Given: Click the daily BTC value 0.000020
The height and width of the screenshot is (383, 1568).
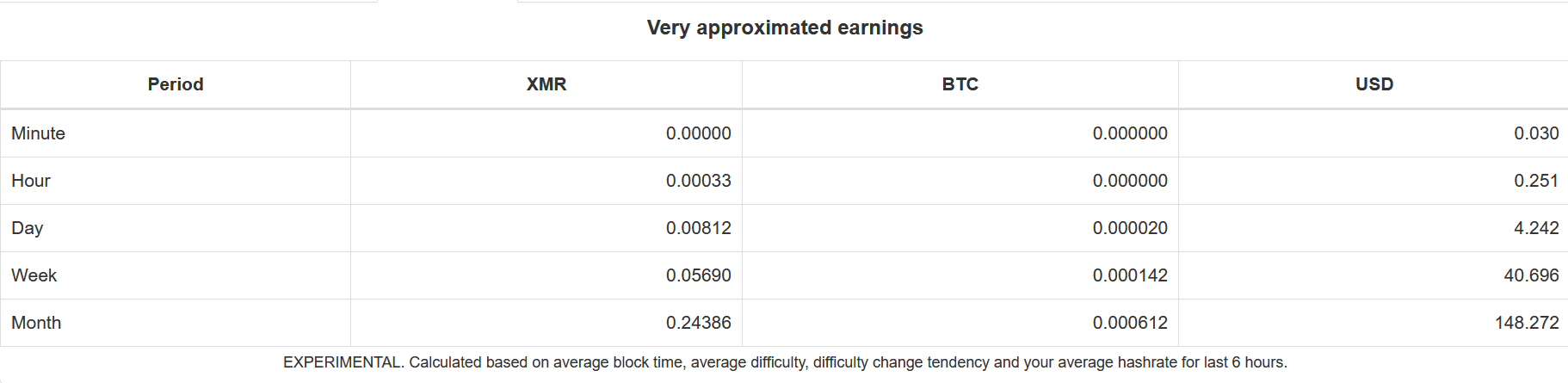Looking at the screenshot, I should point(1130,228).
